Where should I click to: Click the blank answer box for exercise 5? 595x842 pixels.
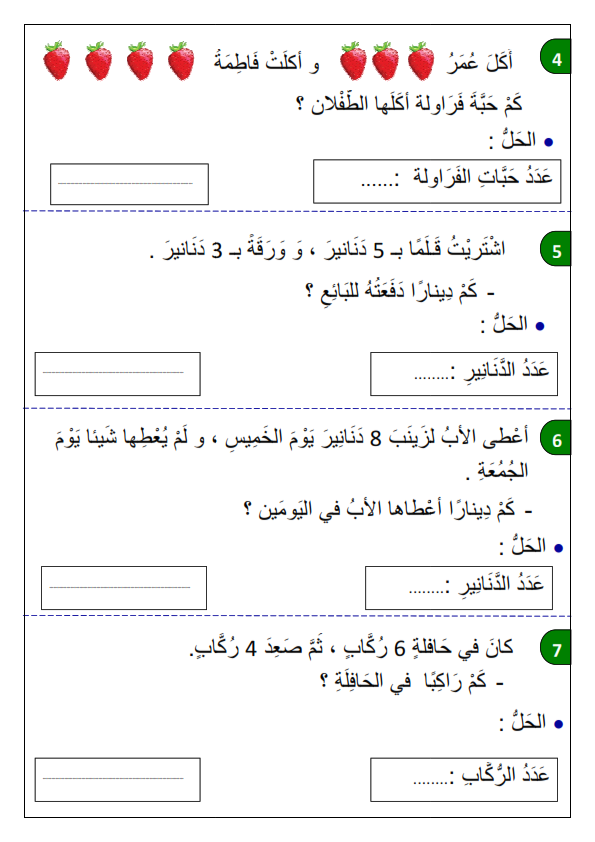[x=118, y=374]
